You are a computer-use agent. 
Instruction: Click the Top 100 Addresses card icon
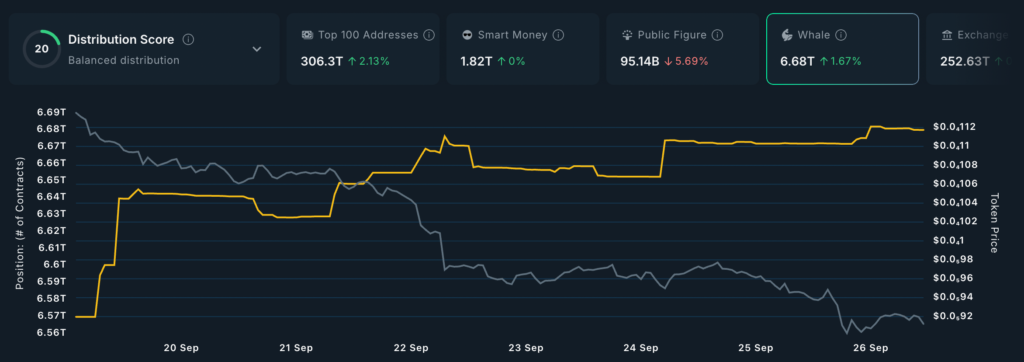[x=306, y=35]
